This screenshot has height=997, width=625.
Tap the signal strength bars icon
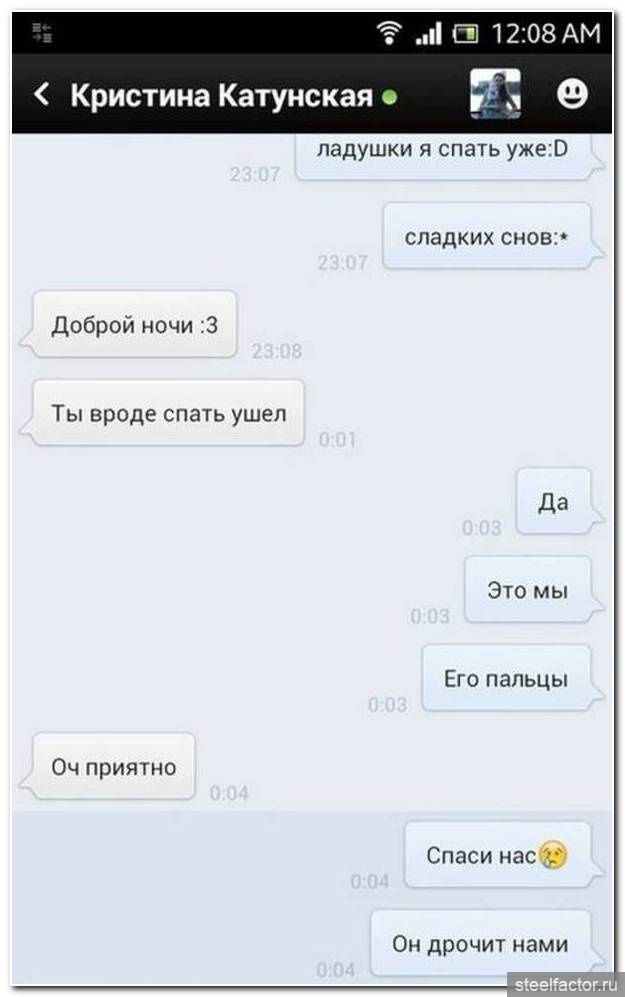(x=428, y=33)
